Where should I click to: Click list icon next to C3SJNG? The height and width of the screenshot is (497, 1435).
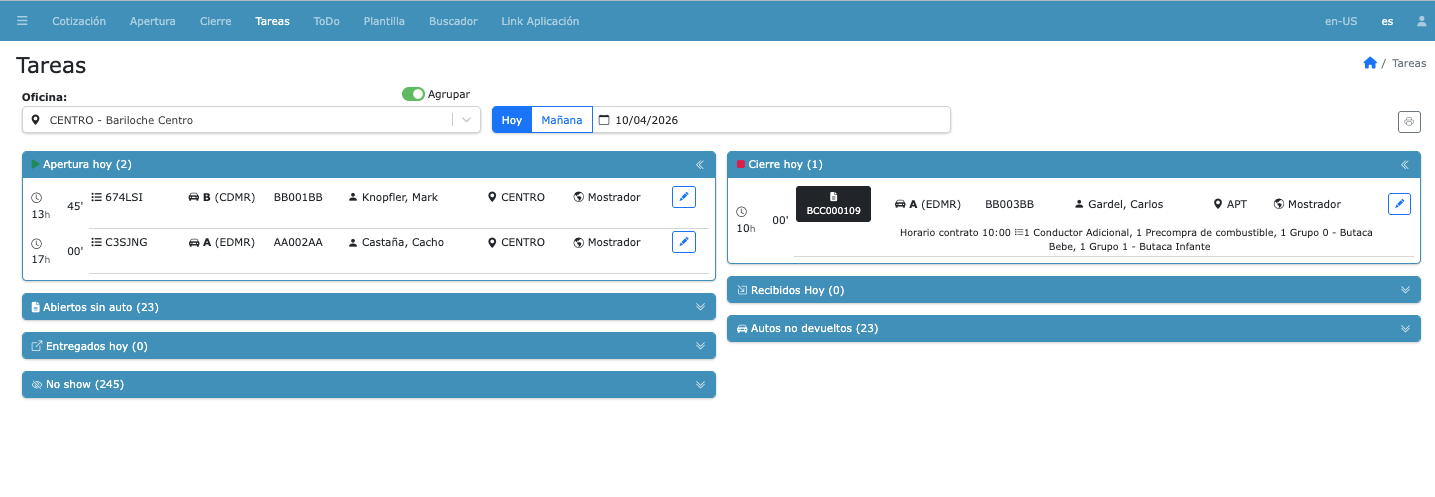click(96, 242)
